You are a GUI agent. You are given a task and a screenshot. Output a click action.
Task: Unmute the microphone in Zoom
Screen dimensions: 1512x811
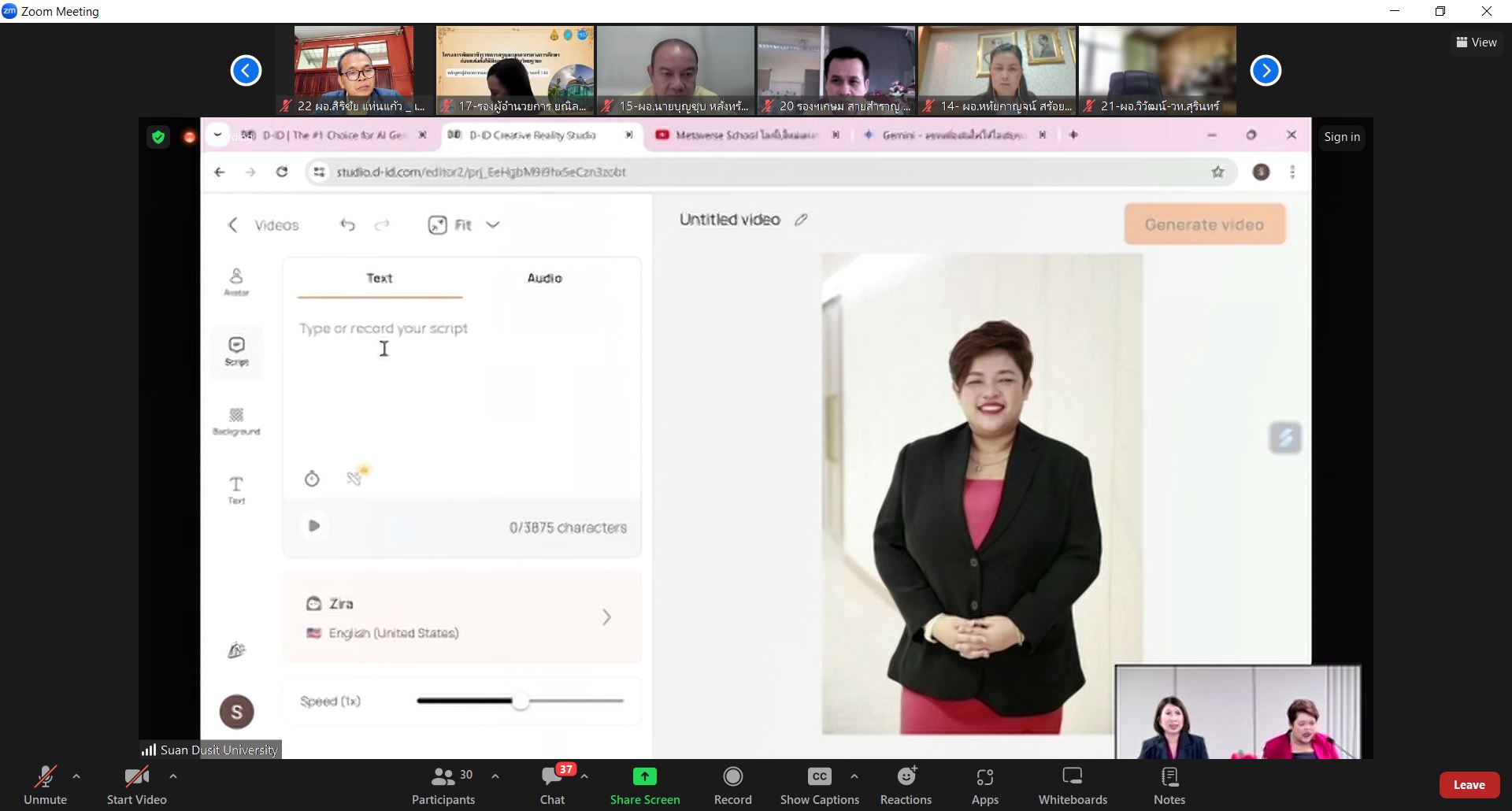coord(45,786)
